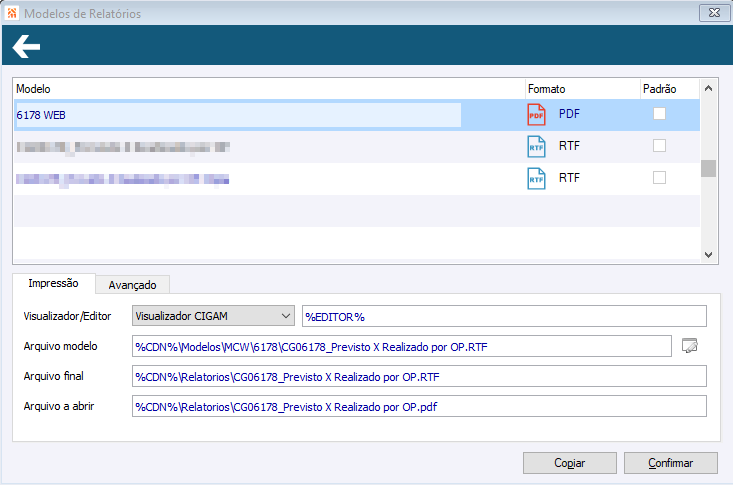
Task: Click the Confirmar button
Action: (670, 463)
